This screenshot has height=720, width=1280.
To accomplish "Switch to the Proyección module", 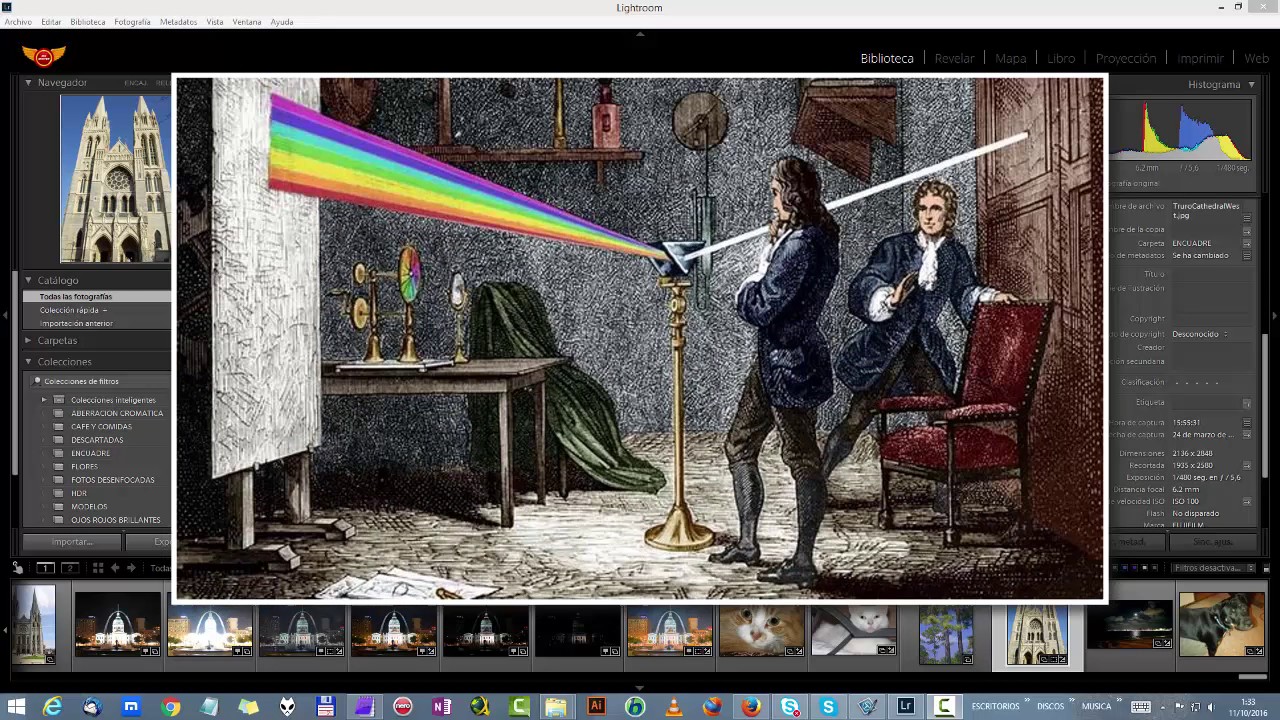I will tap(1126, 58).
